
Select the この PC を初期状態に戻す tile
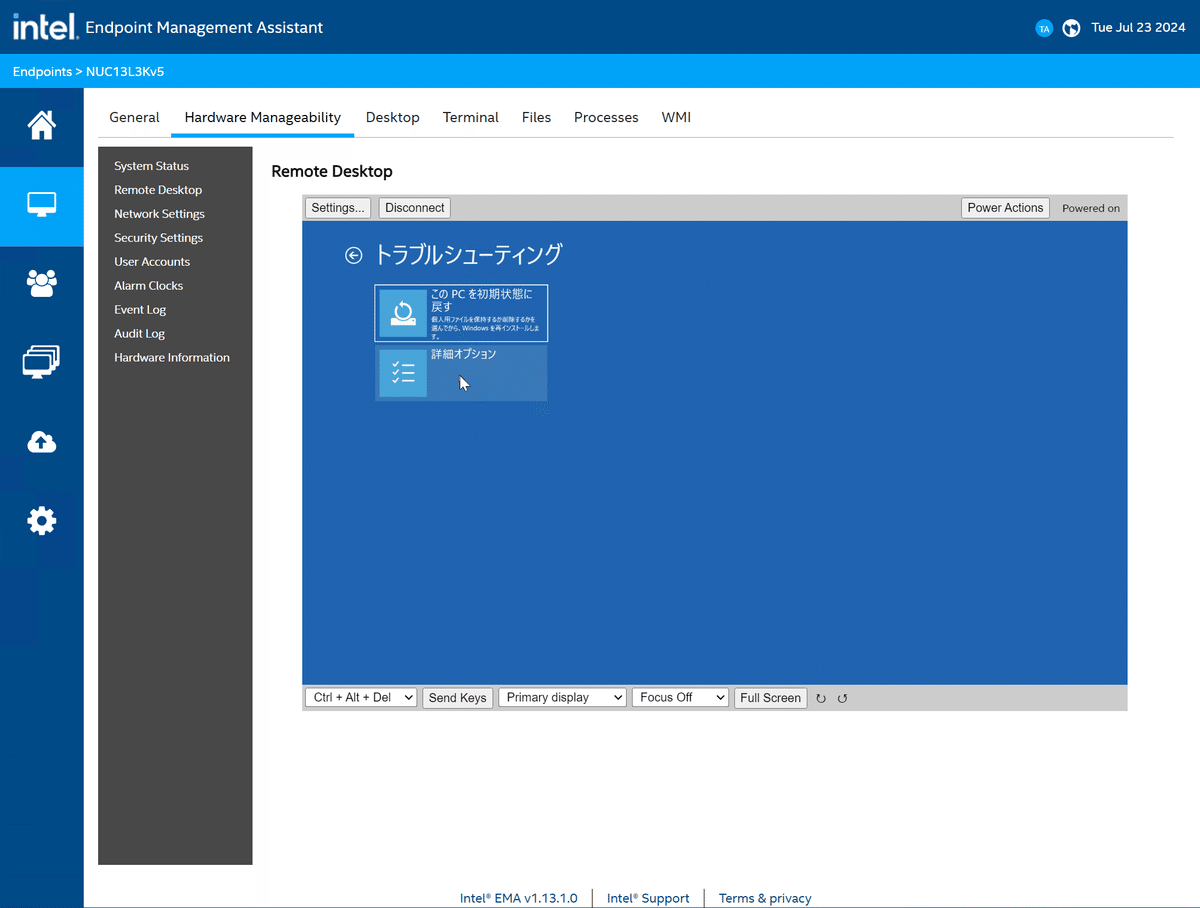point(461,313)
